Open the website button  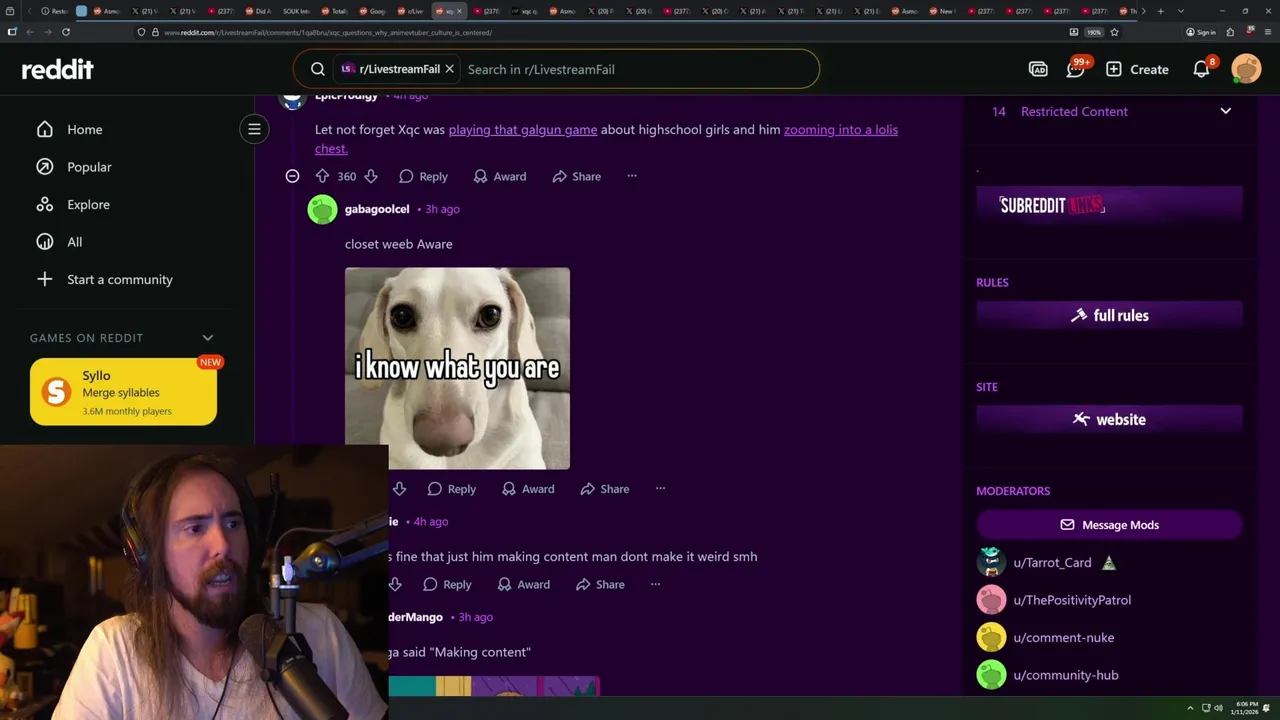tap(1109, 419)
